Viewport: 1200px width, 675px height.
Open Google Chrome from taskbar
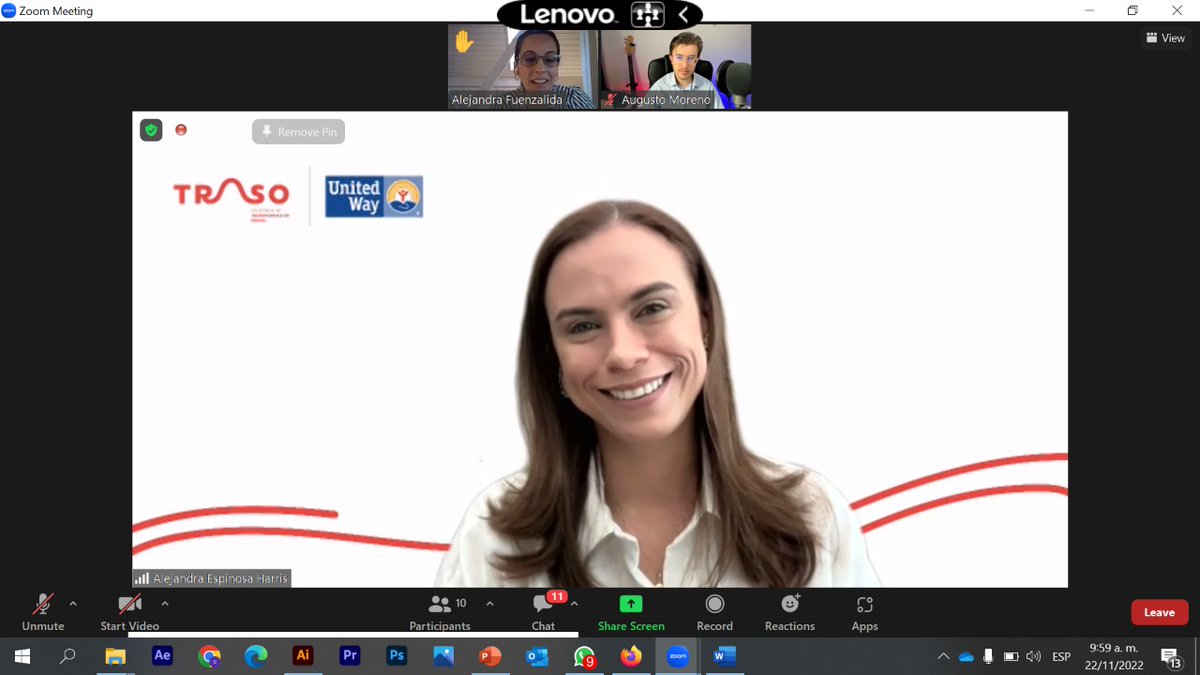209,656
